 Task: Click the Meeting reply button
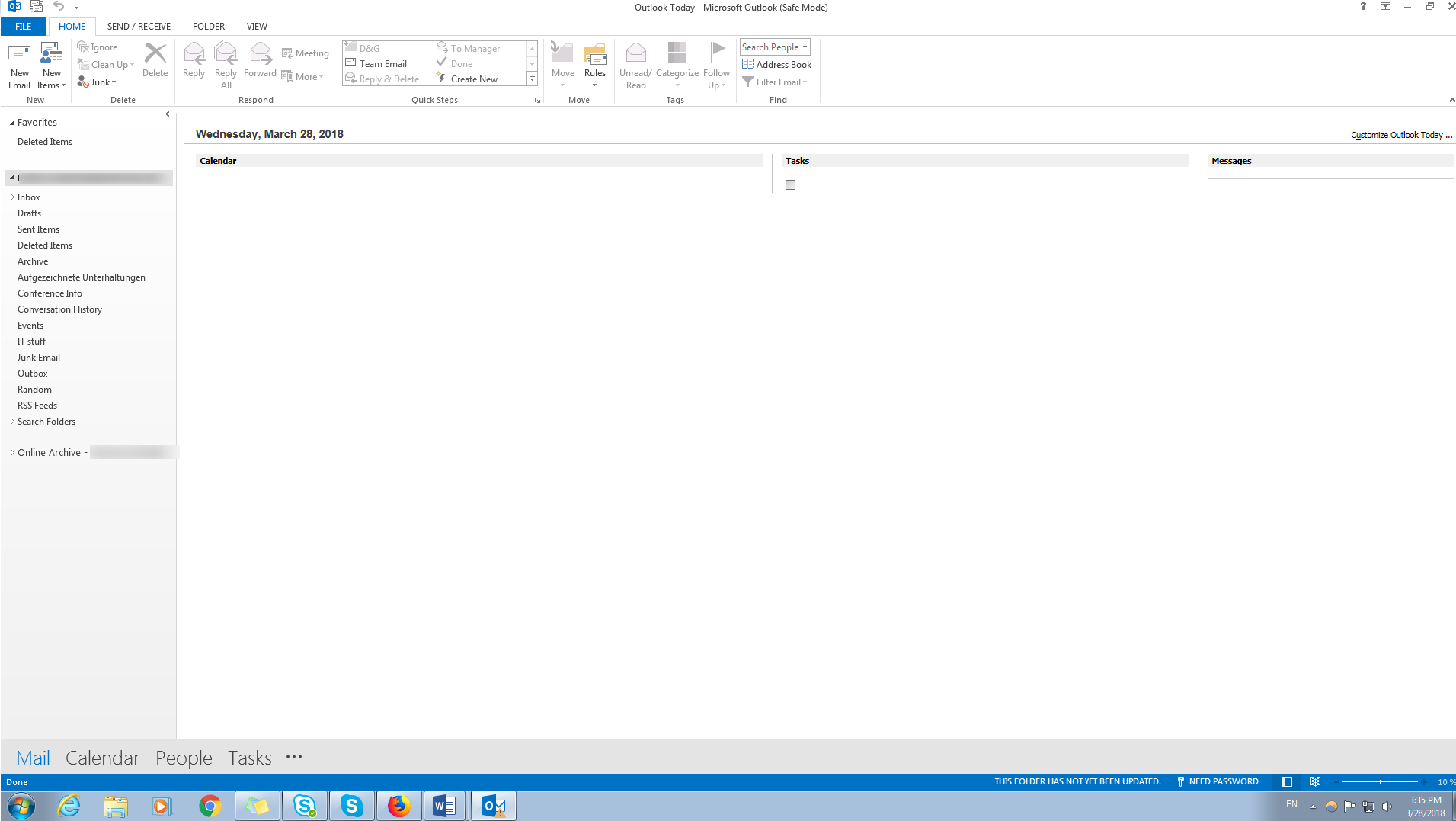pyautogui.click(x=305, y=53)
